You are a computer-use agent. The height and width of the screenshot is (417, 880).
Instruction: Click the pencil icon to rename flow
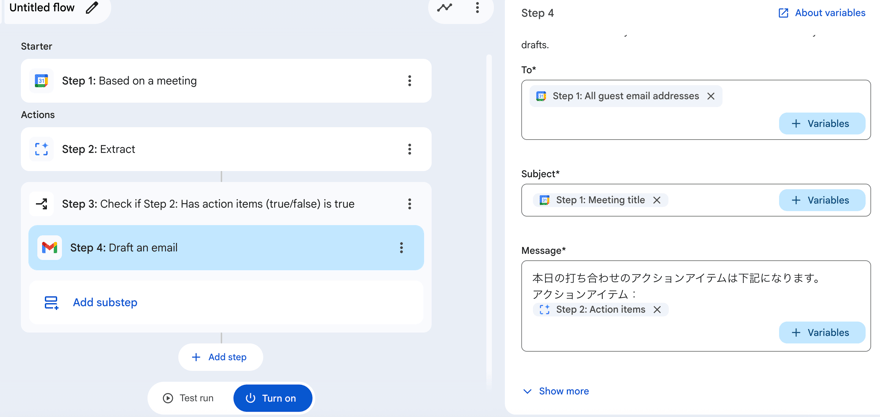(x=92, y=8)
